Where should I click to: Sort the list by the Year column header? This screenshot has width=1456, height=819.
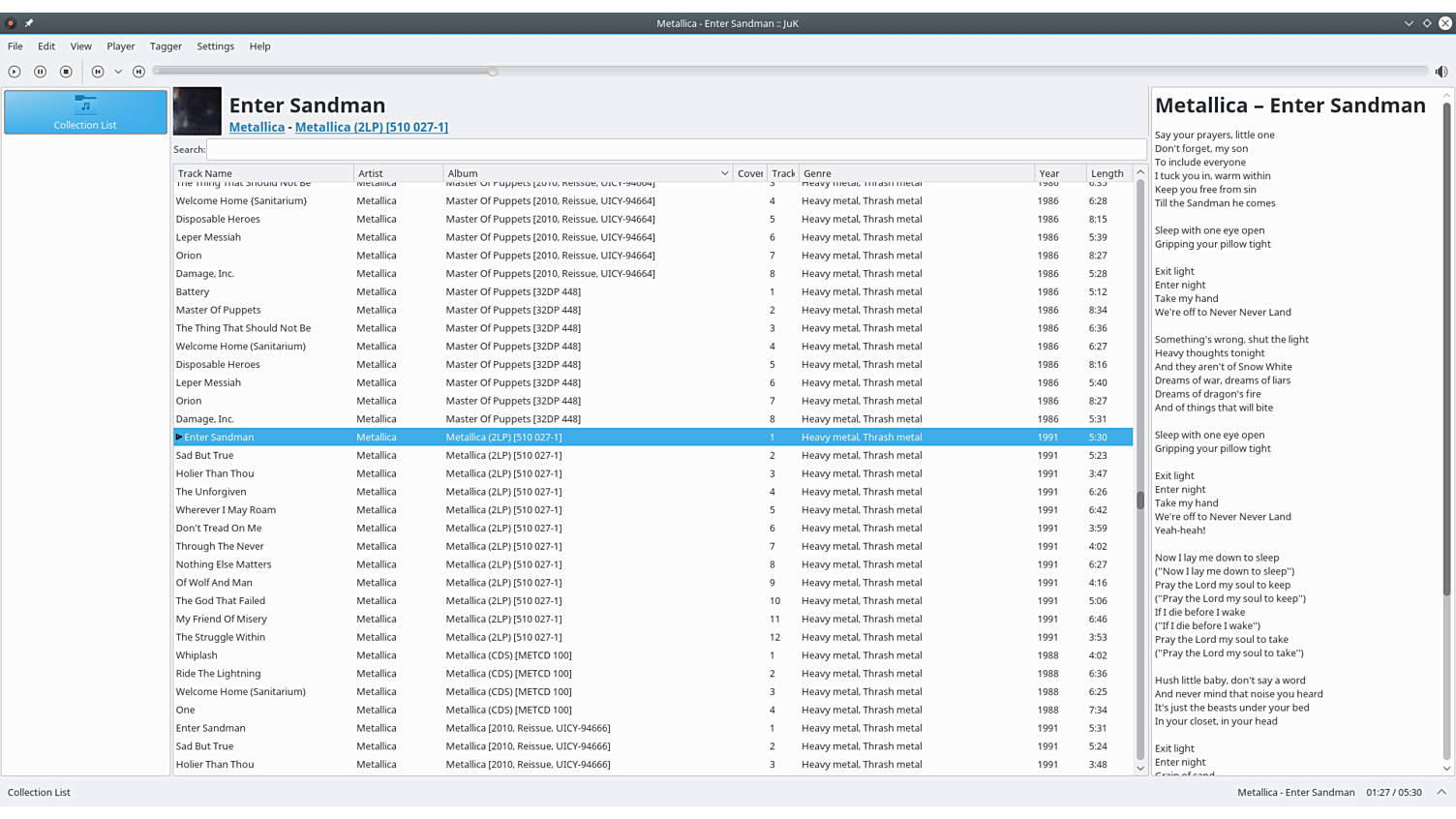pos(1059,173)
